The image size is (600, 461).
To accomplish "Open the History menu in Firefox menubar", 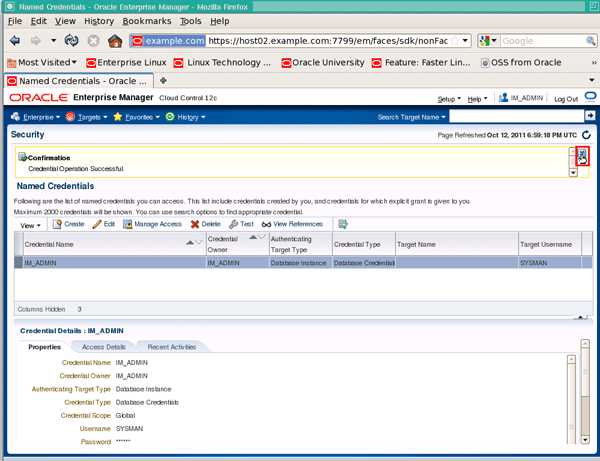I will pos(99,21).
